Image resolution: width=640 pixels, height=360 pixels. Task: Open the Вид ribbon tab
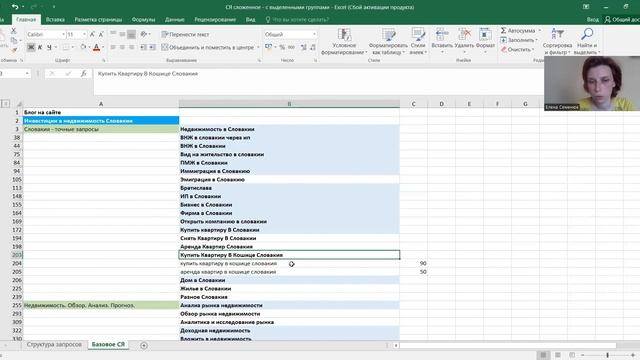pos(251,20)
